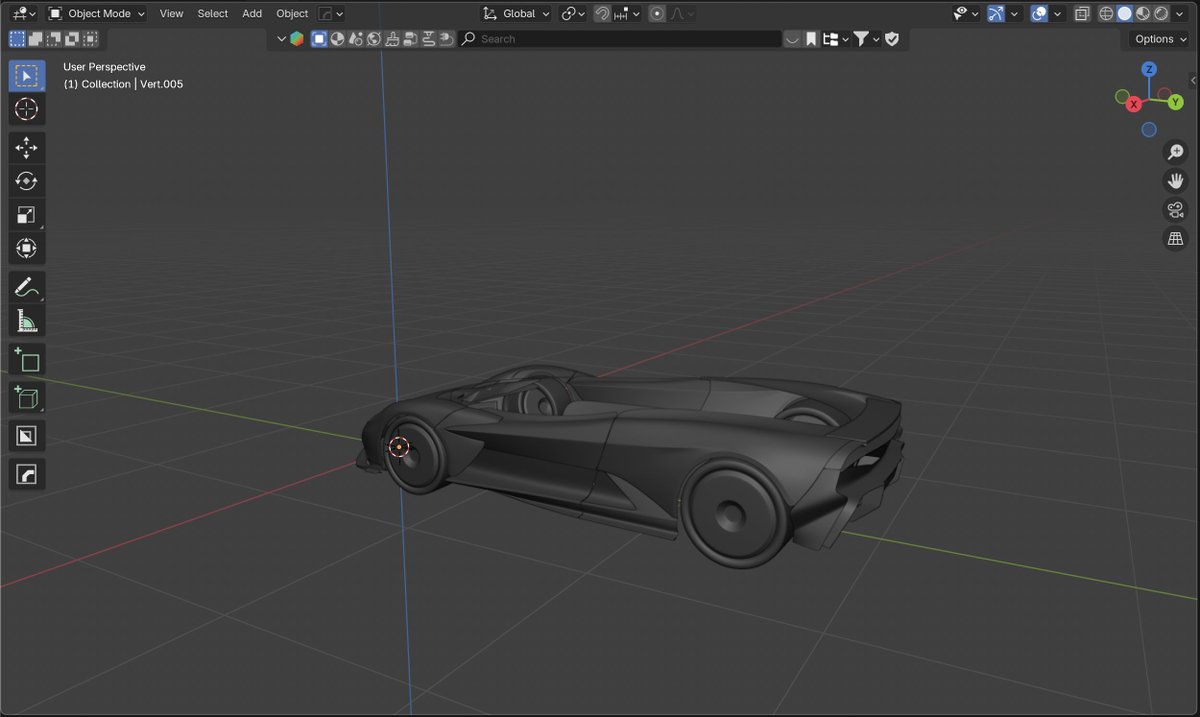Toggle camera view with the camera icon

[x=1175, y=210]
